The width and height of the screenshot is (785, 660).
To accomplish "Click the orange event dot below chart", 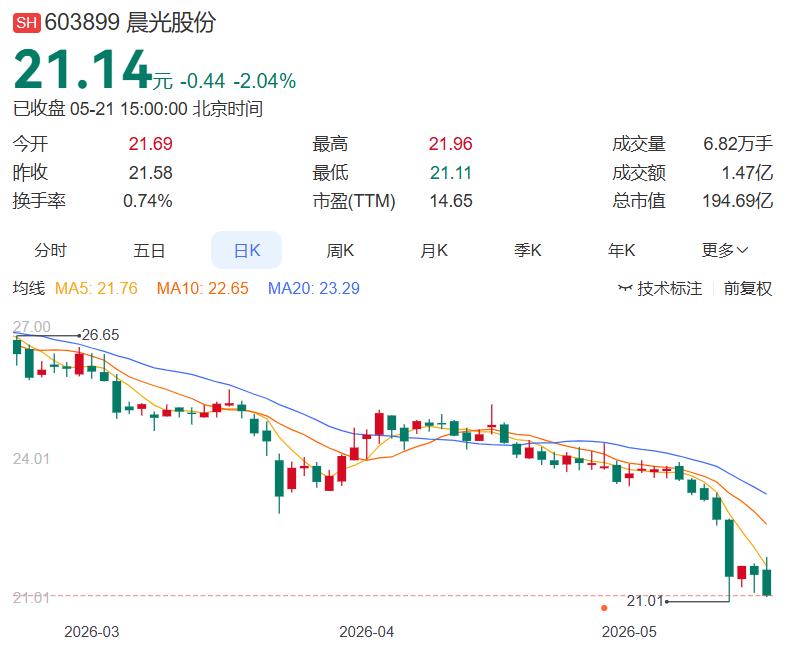I will click(x=604, y=608).
